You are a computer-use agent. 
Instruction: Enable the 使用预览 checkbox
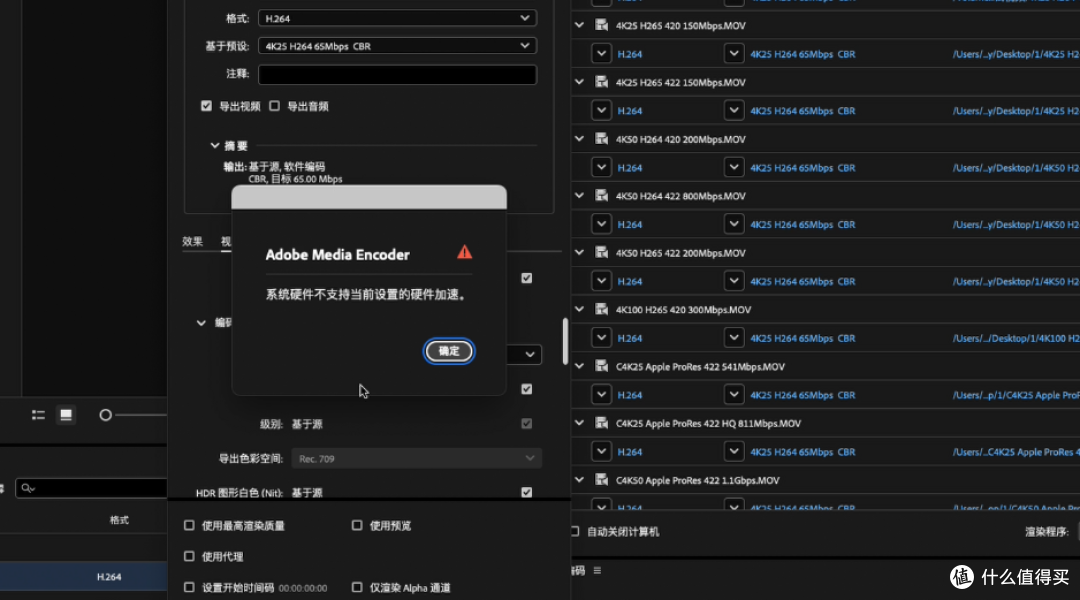[x=357, y=526]
